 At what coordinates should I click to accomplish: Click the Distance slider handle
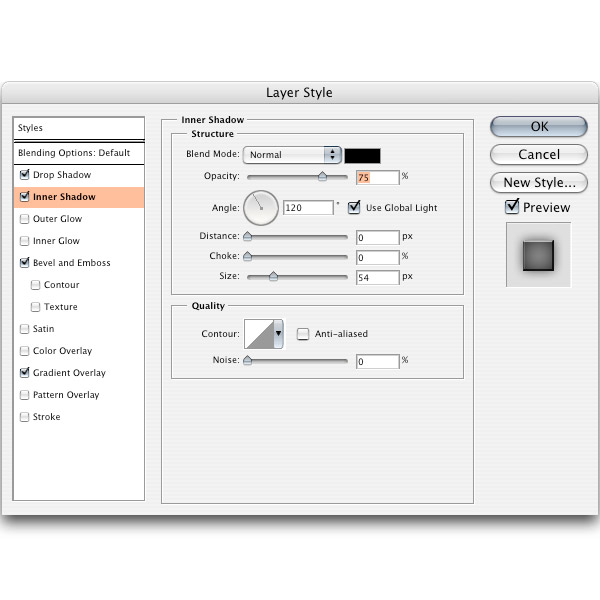[x=248, y=236]
